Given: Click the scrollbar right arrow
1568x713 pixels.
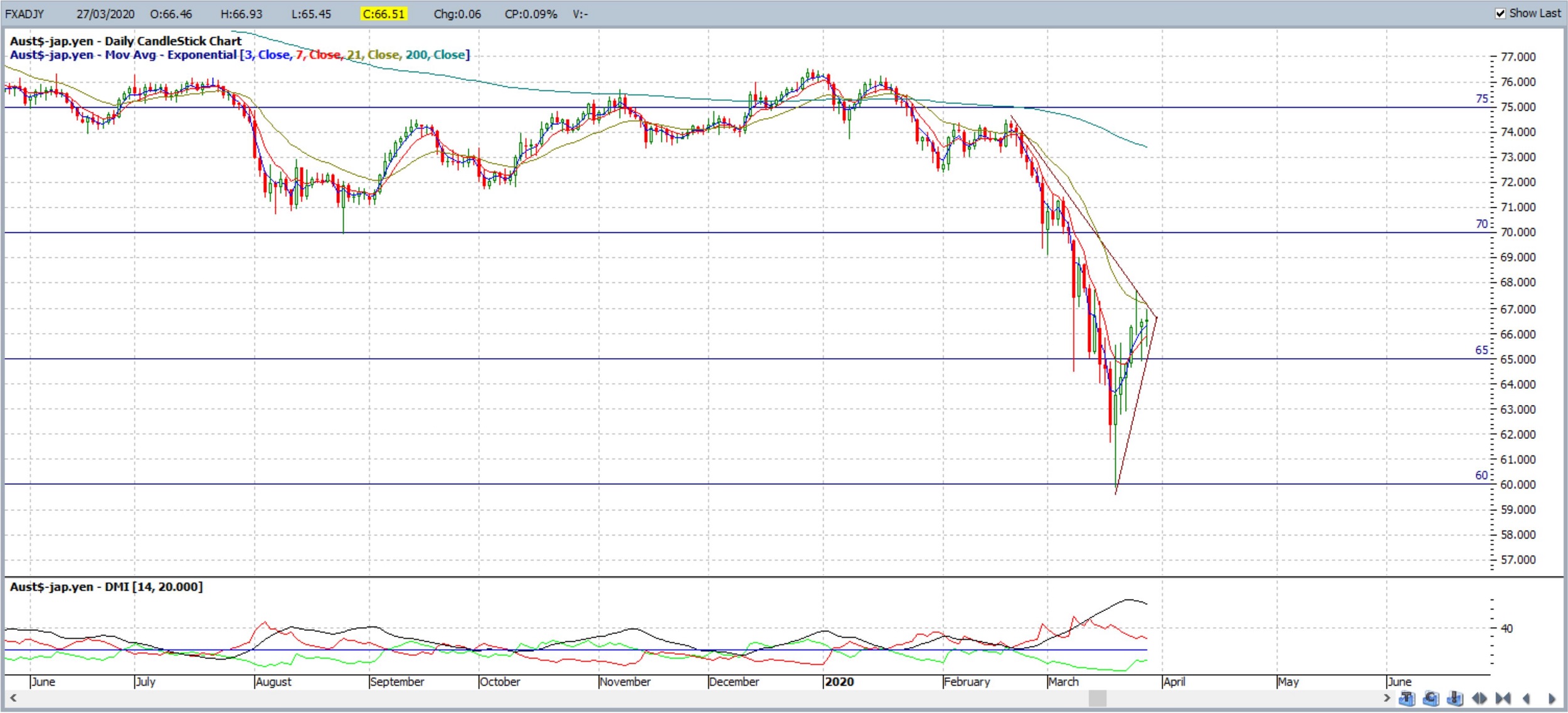Looking at the screenshot, I should coord(1387,697).
